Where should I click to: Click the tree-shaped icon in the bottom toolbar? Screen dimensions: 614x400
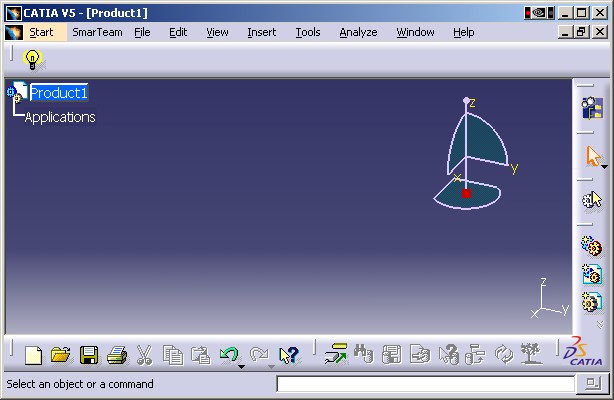[x=531, y=353]
